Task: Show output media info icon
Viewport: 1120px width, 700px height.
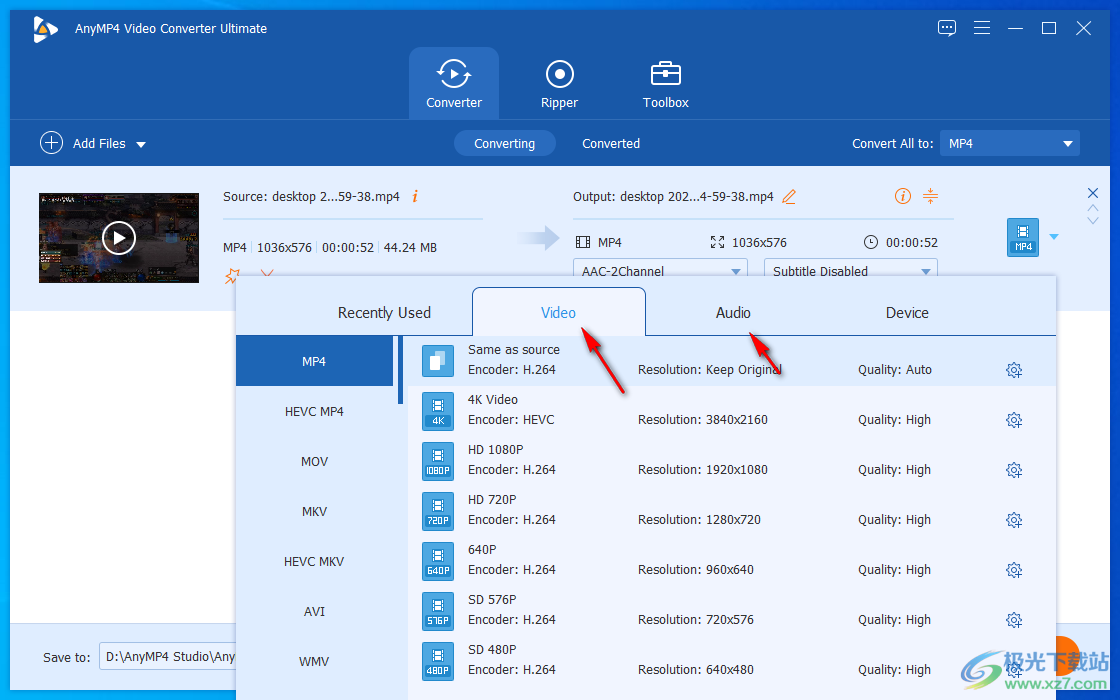Action: 903,196
